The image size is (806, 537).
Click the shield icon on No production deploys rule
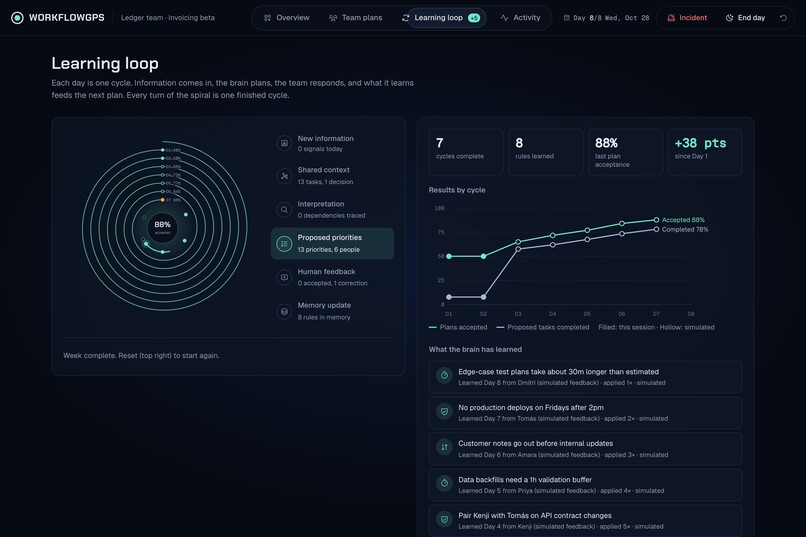[444, 412]
